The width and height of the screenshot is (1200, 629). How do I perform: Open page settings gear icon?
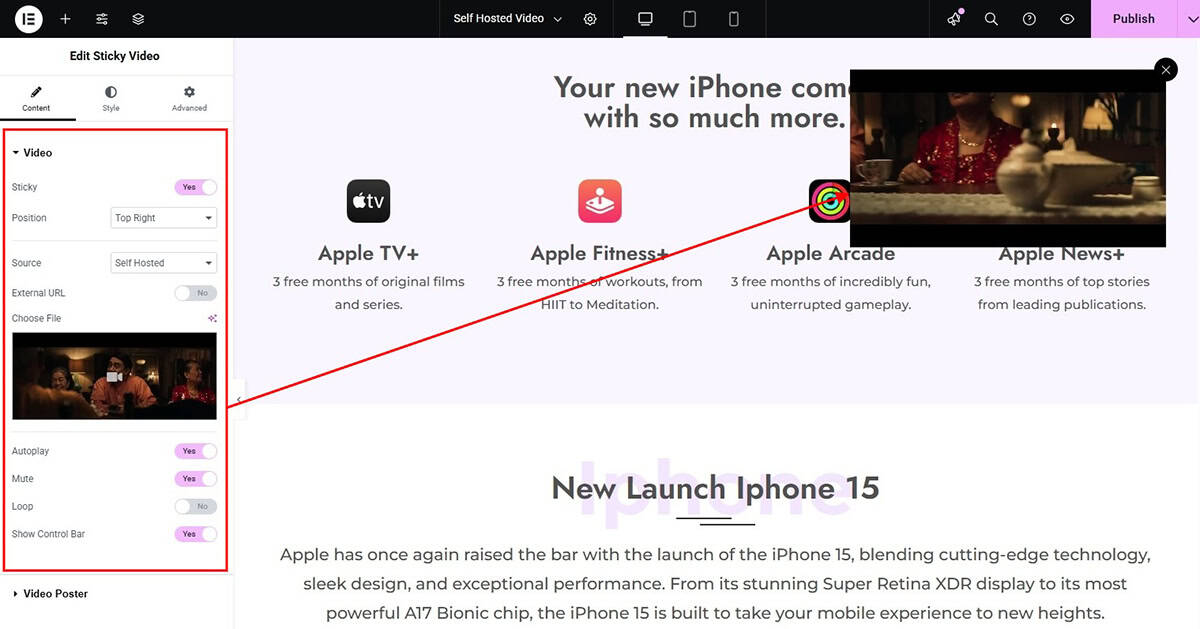pos(590,19)
